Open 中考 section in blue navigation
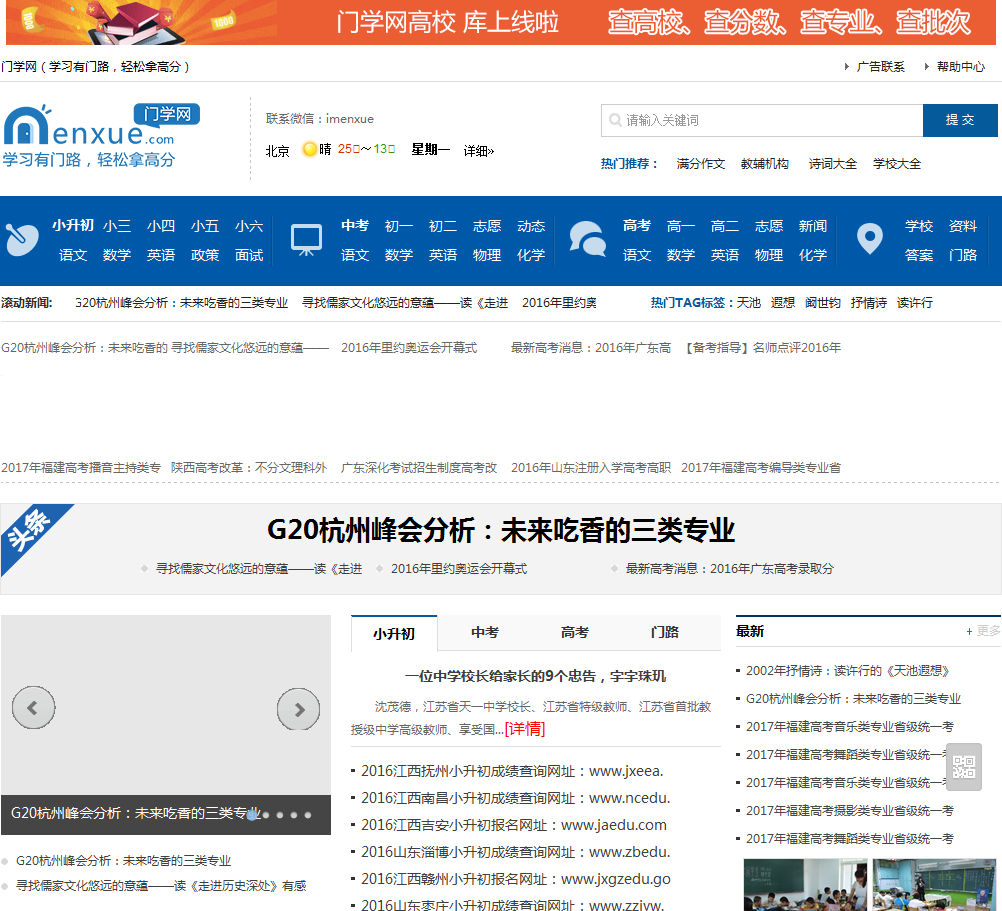The image size is (1002, 911). 355,226
